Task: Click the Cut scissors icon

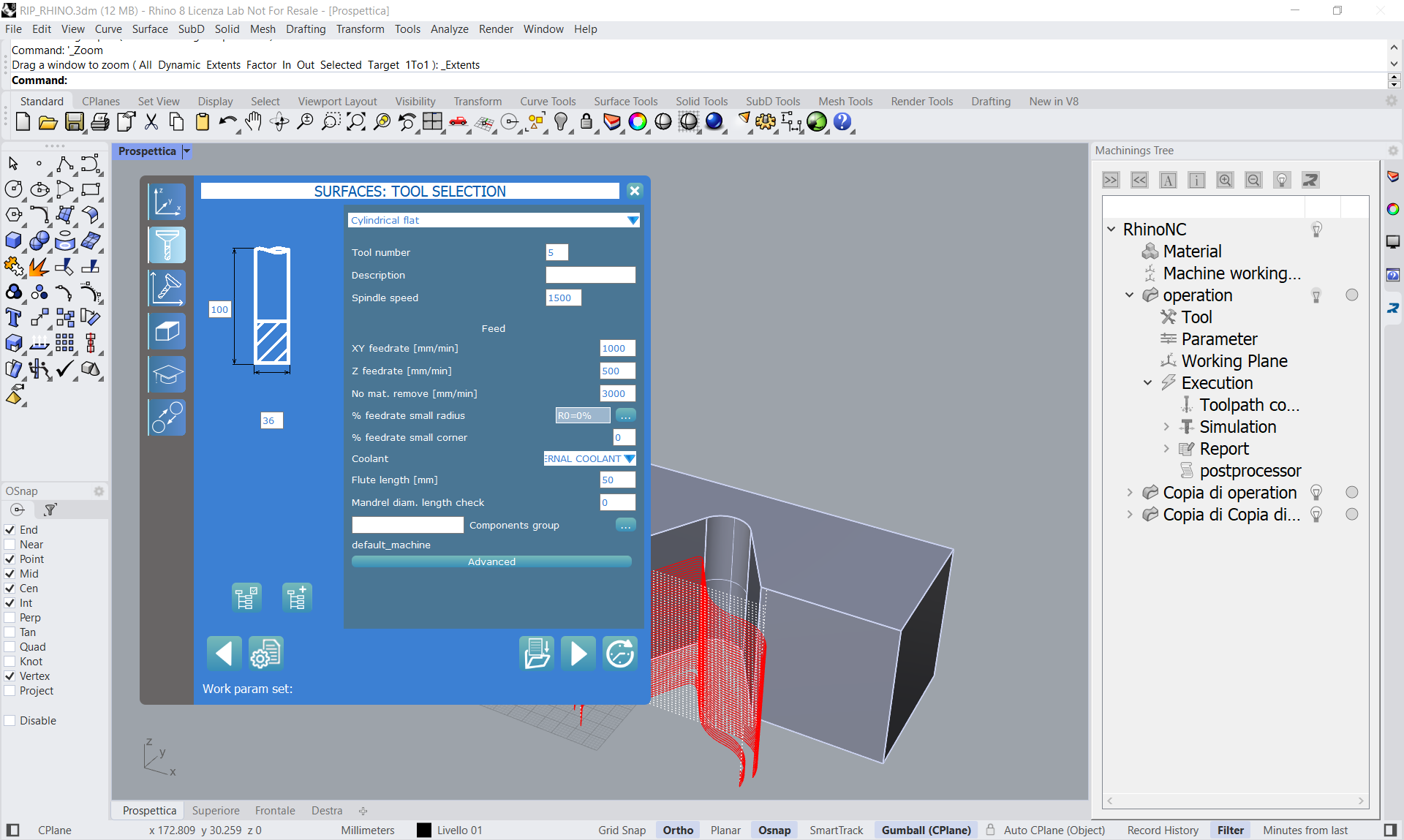Action: [151, 122]
